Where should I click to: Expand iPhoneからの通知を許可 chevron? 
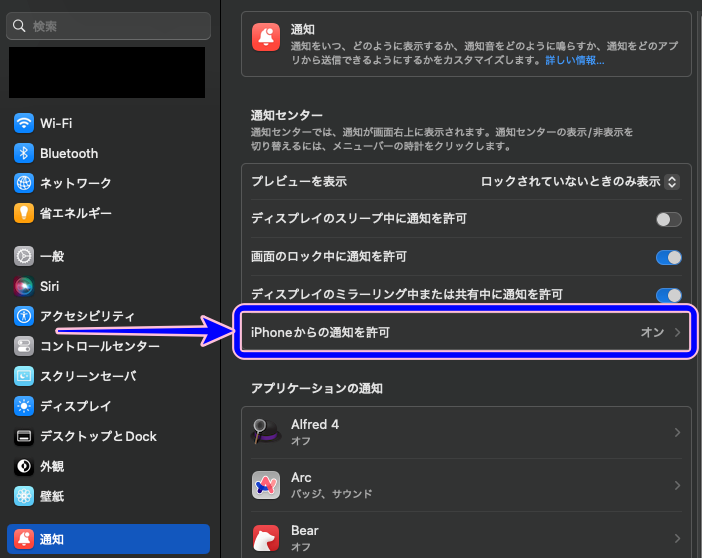pyautogui.click(x=677, y=332)
